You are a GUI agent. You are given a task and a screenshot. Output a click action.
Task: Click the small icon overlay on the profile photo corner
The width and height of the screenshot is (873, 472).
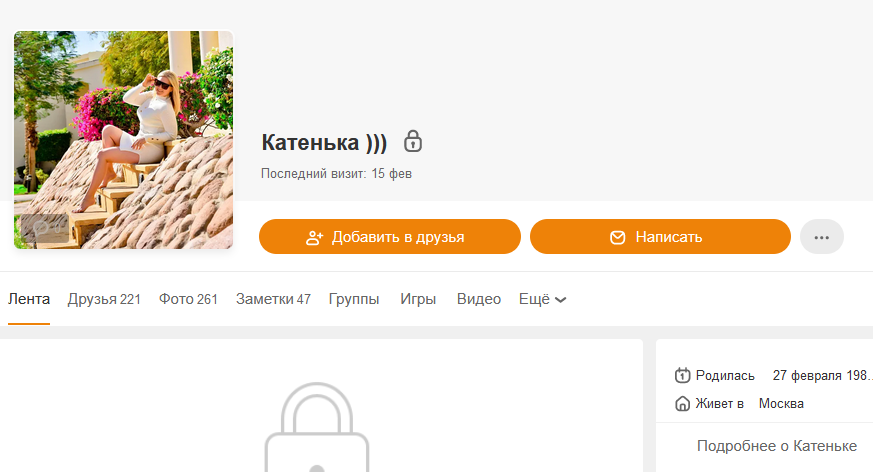pos(45,228)
